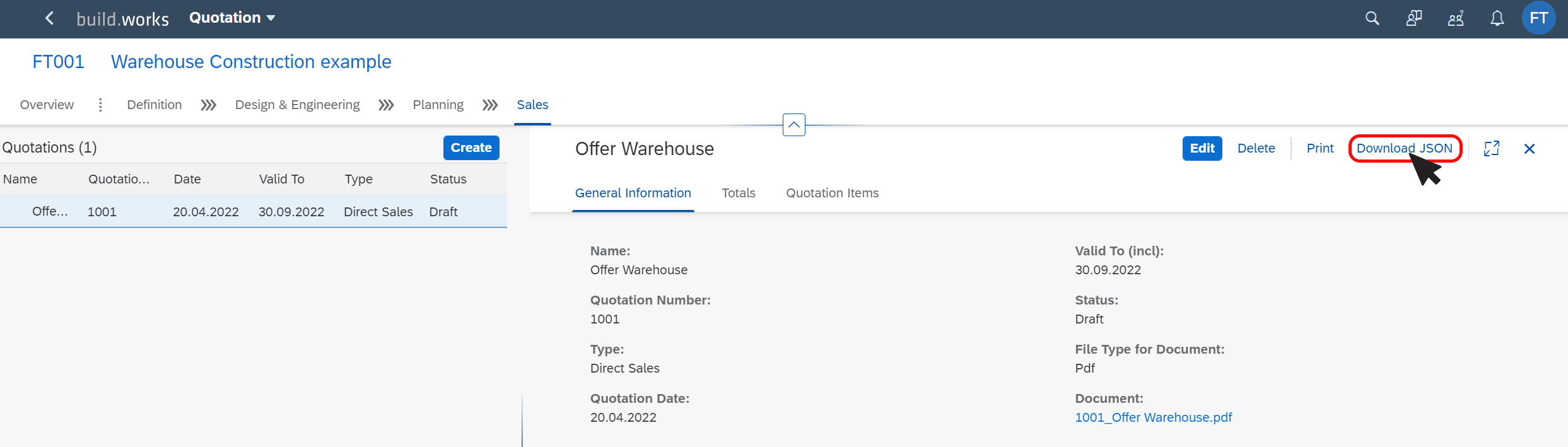The image size is (1568, 447).
Task: Select the Sales tab
Action: click(x=532, y=105)
